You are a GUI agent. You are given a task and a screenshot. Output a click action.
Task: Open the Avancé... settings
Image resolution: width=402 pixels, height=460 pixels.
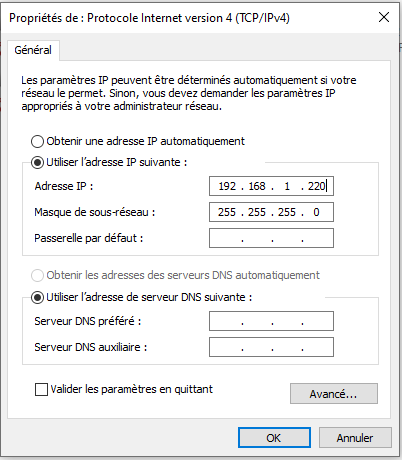coord(334,394)
